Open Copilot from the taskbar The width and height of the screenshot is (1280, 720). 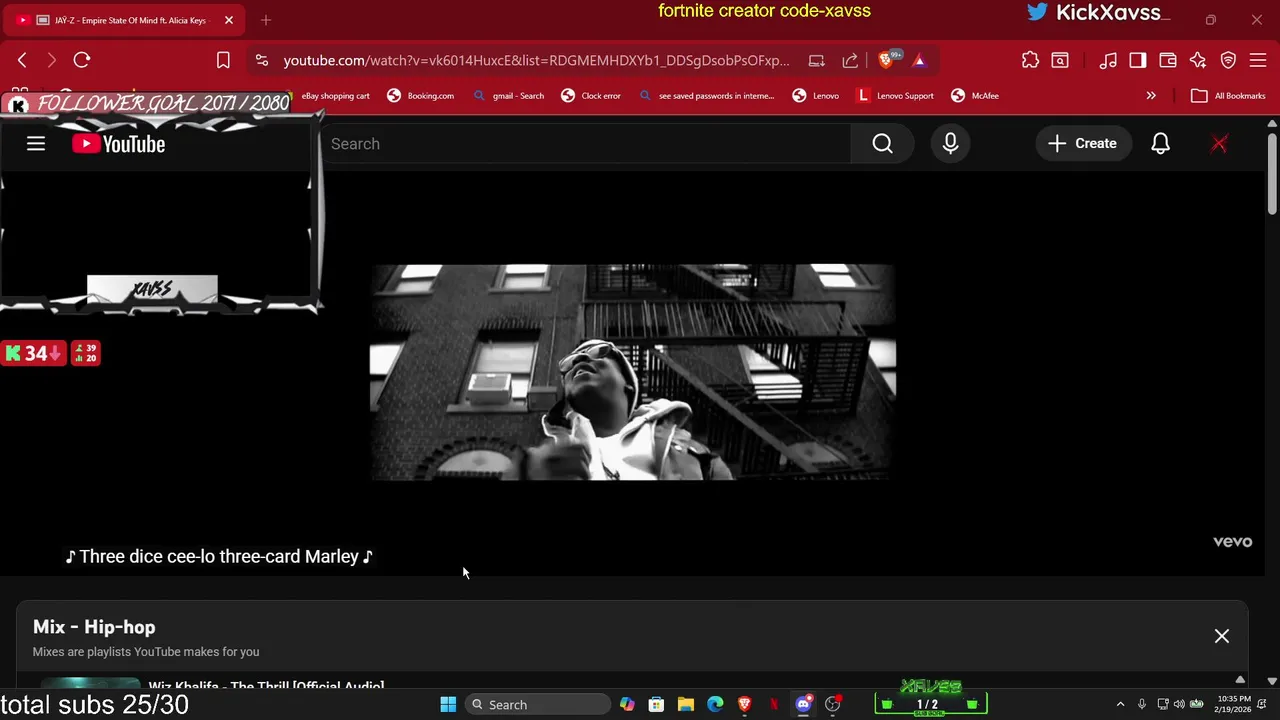(627, 705)
